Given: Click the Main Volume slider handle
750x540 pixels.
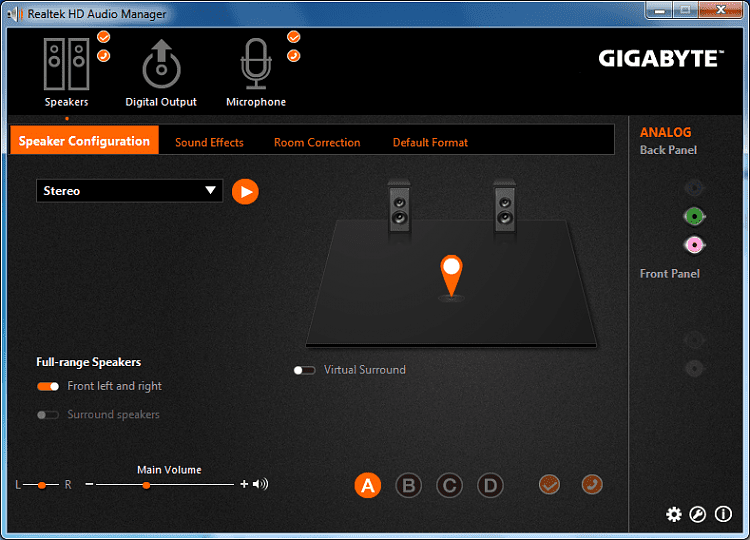Looking at the screenshot, I should click(x=146, y=485).
